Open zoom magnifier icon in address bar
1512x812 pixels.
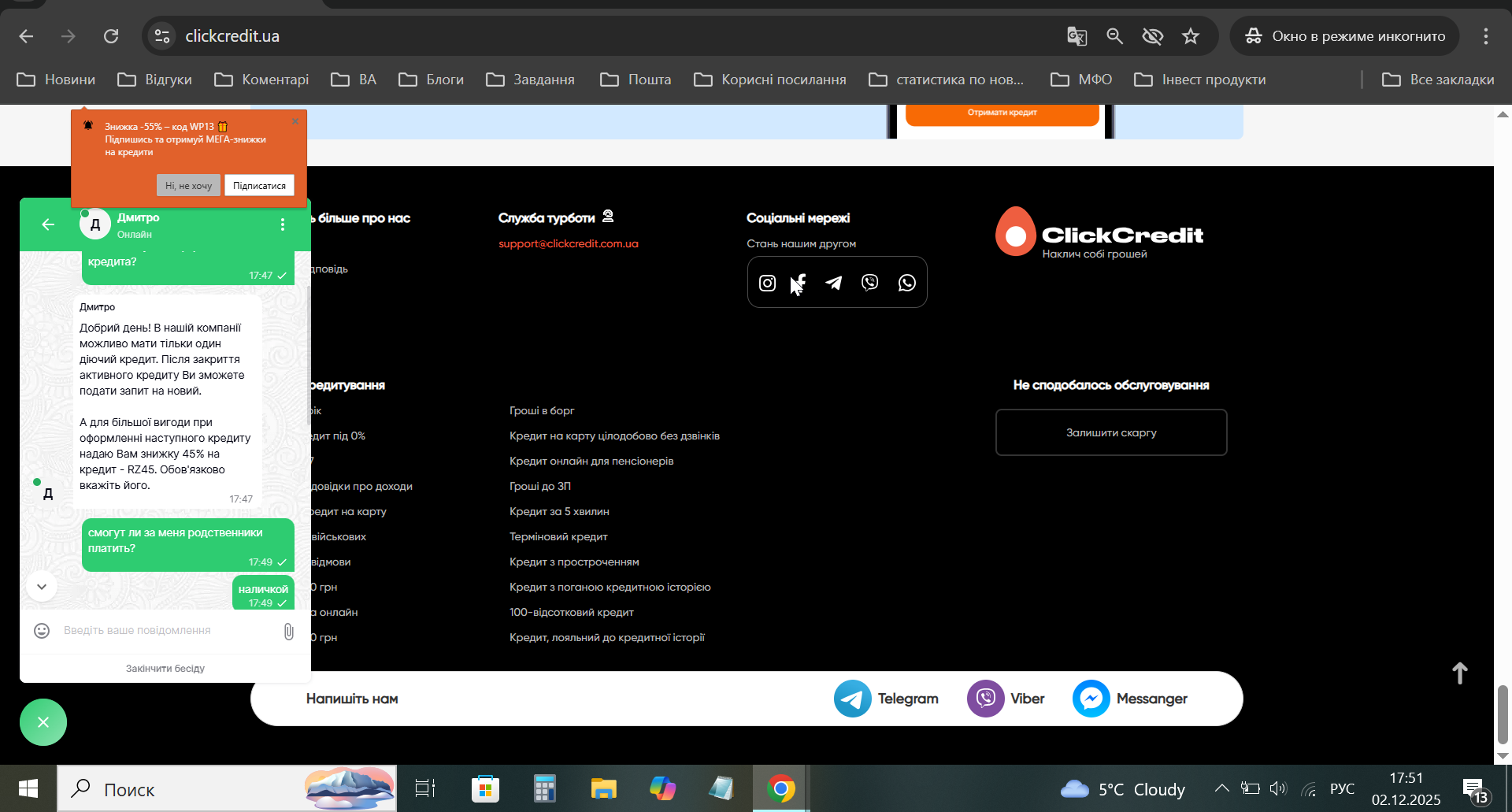click(1114, 36)
